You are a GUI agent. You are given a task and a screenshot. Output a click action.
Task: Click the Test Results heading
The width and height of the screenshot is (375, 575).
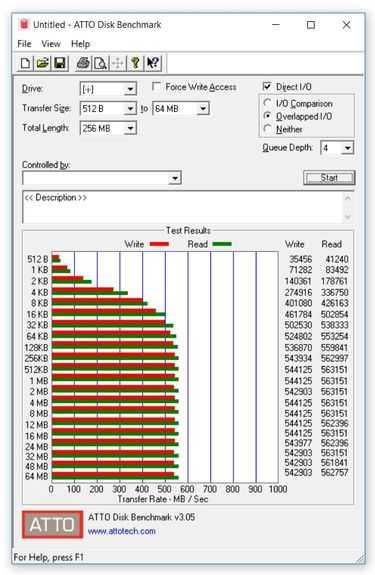pyautogui.click(x=188, y=231)
